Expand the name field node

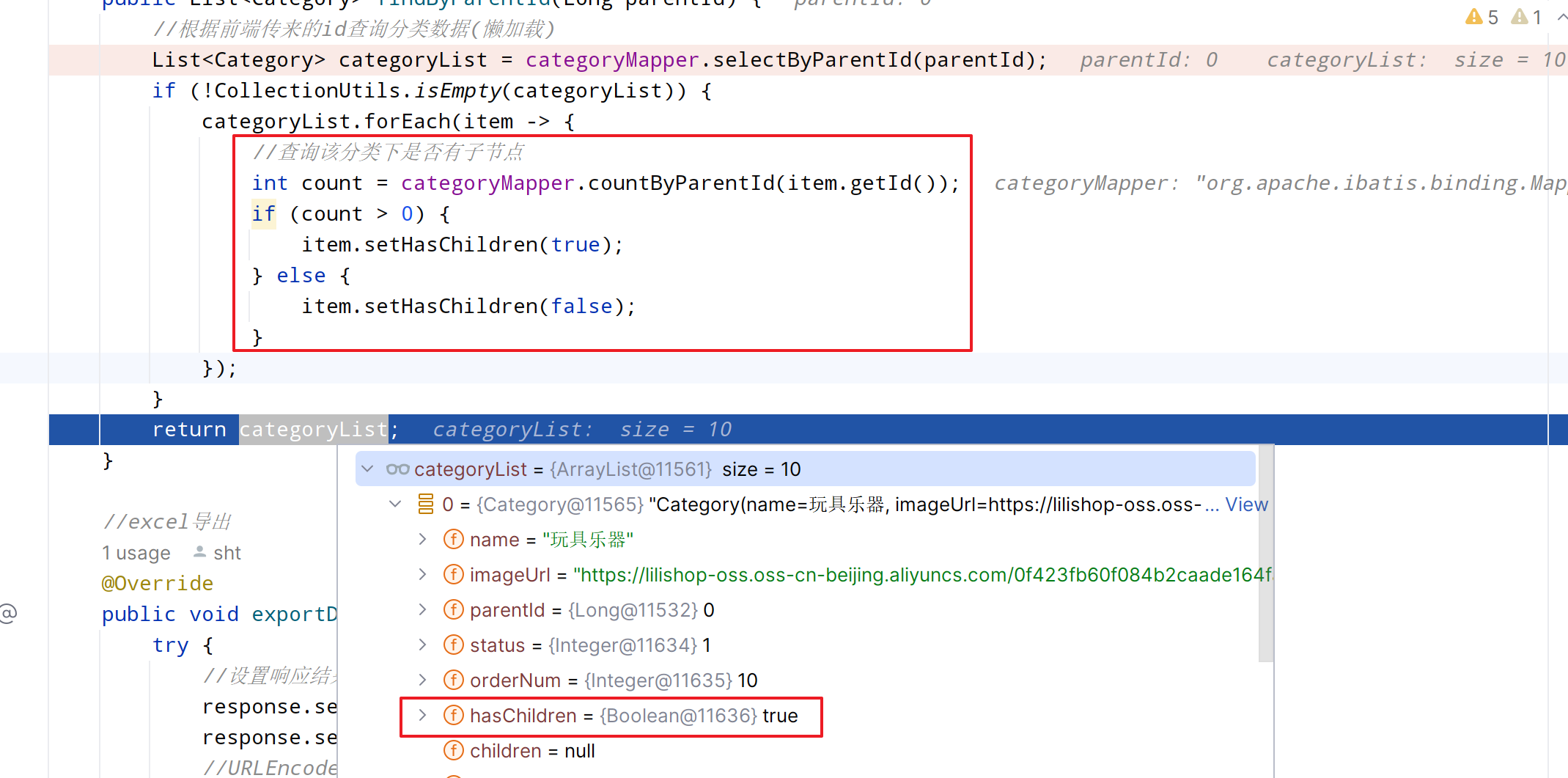point(423,540)
